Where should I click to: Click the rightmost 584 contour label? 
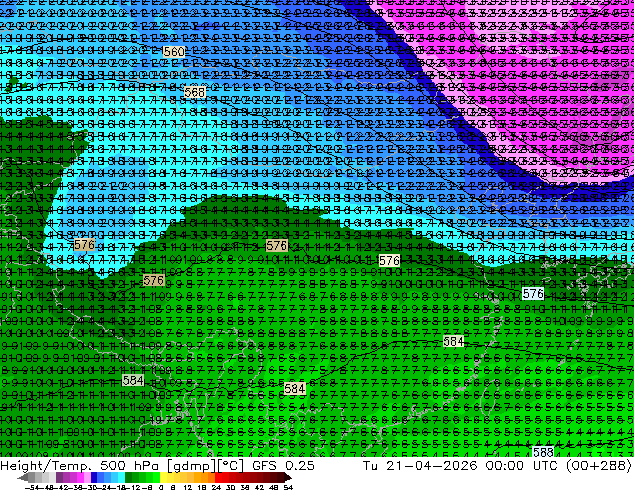(453, 341)
